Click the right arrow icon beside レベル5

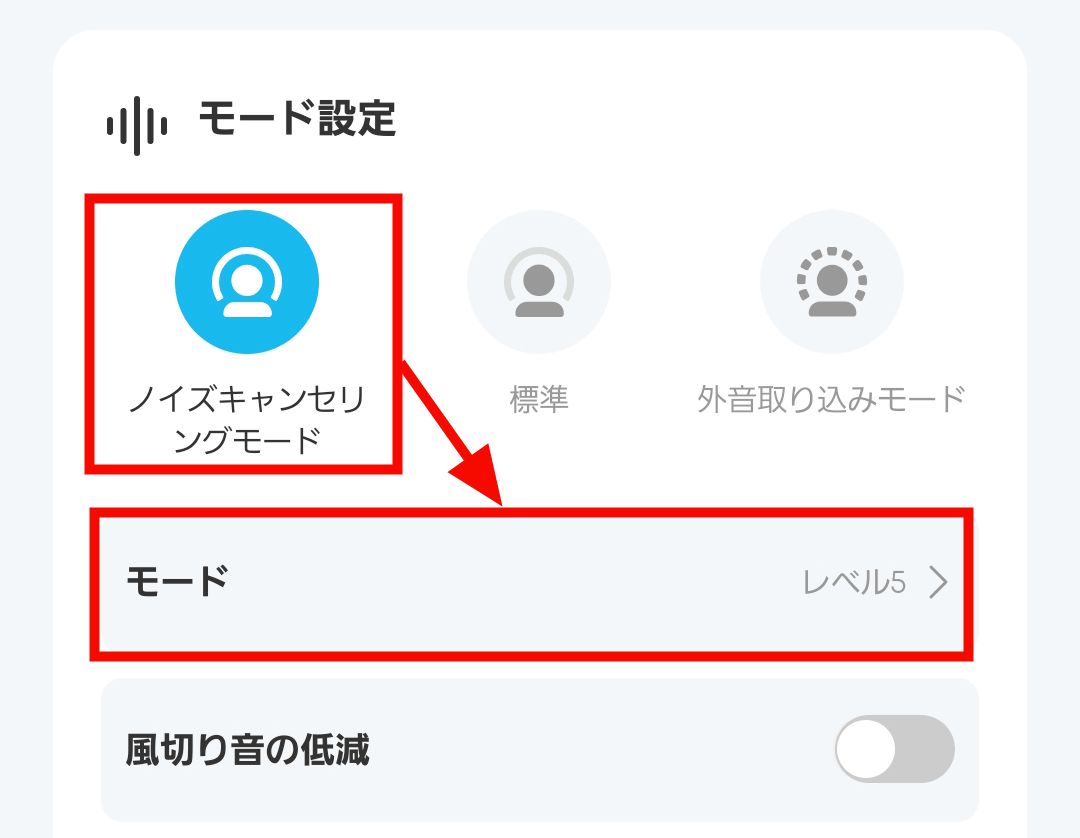(938, 583)
